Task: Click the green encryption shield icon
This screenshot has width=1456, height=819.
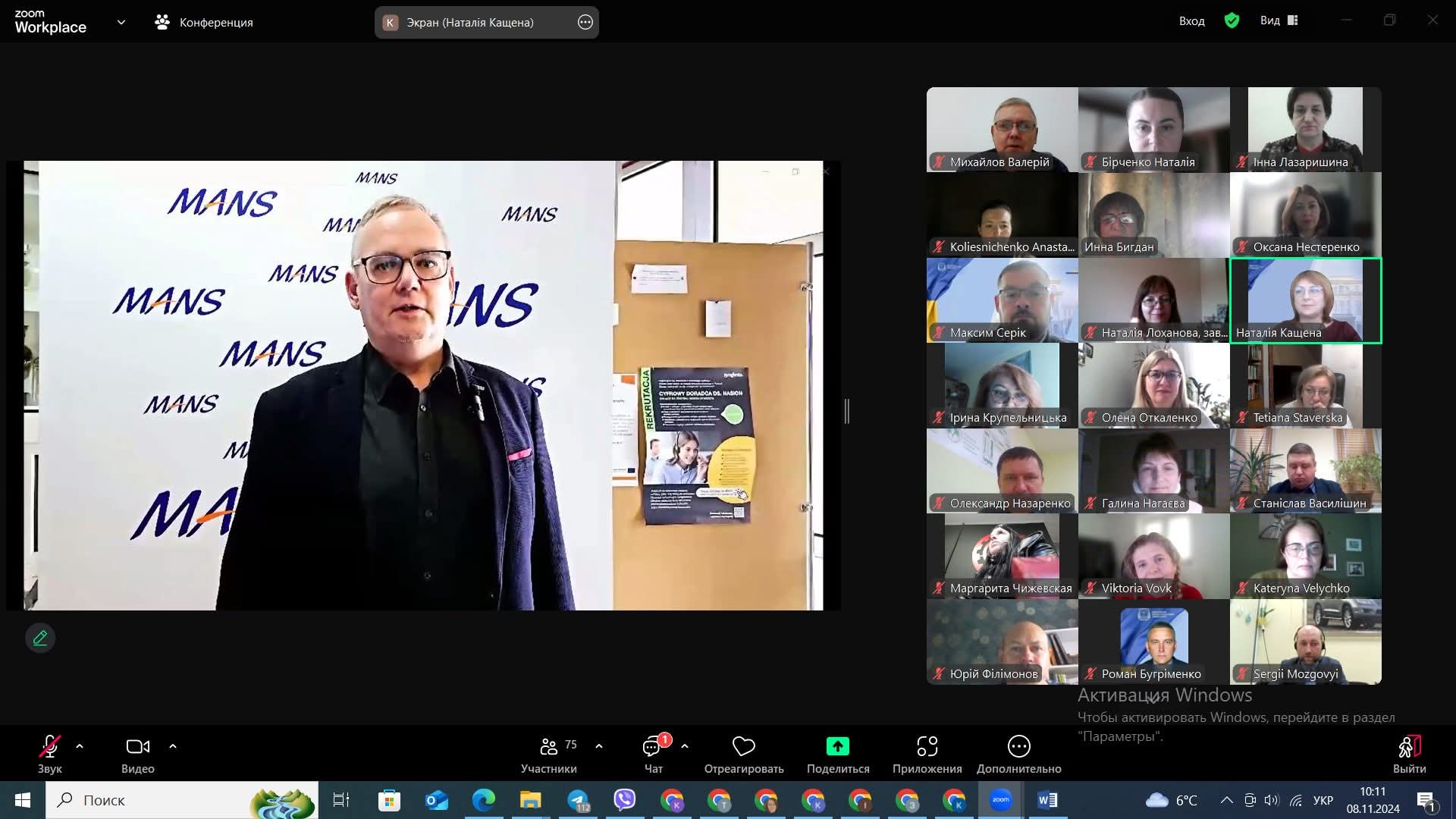Action: [x=1232, y=20]
